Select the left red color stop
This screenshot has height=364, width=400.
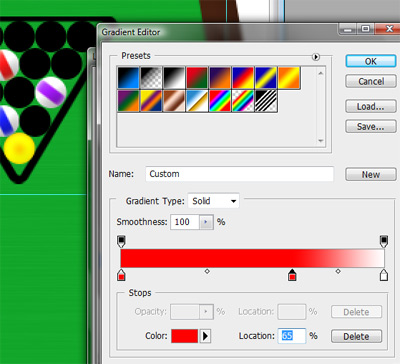(x=121, y=275)
